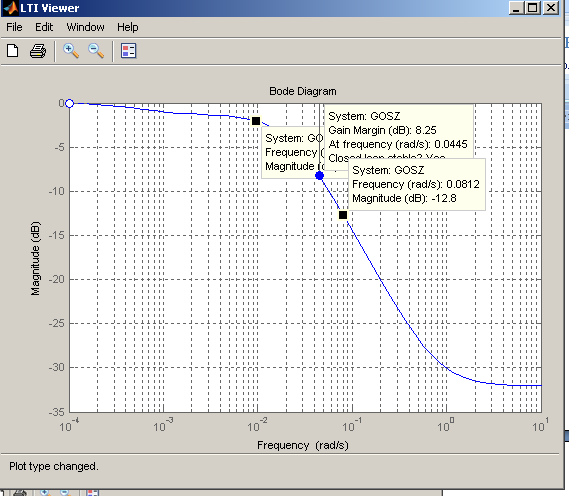Open the Edit menu
Image resolution: width=569 pixels, height=496 pixels.
(x=44, y=27)
